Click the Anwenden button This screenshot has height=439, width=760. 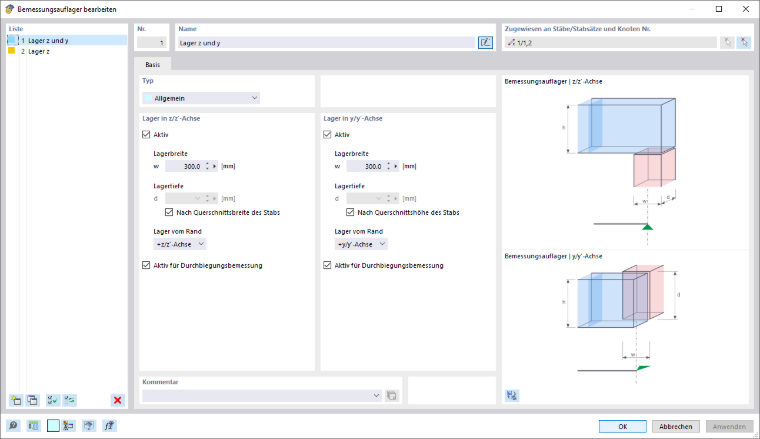coord(729,426)
